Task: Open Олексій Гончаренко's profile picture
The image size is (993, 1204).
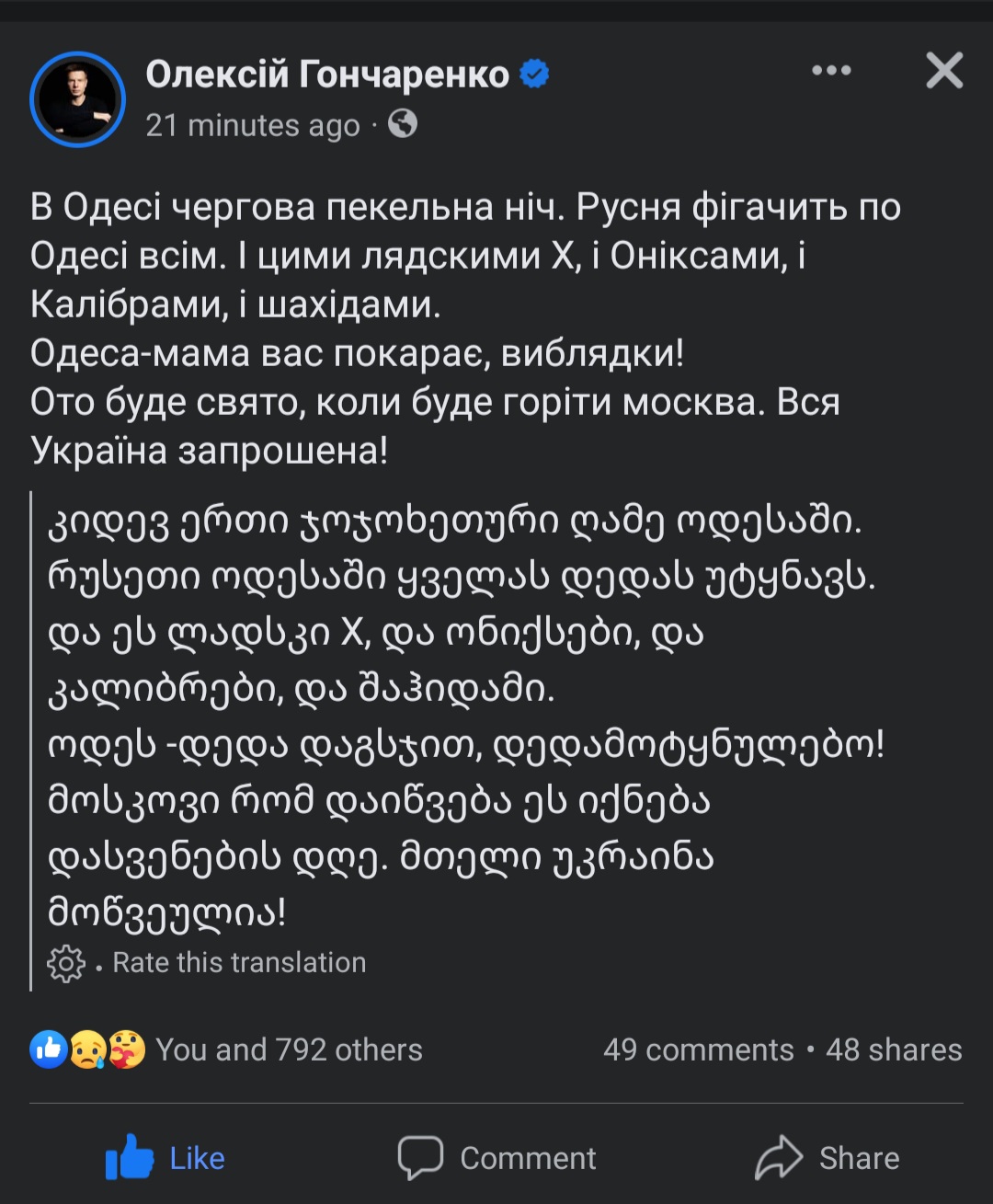Action: click(x=77, y=99)
